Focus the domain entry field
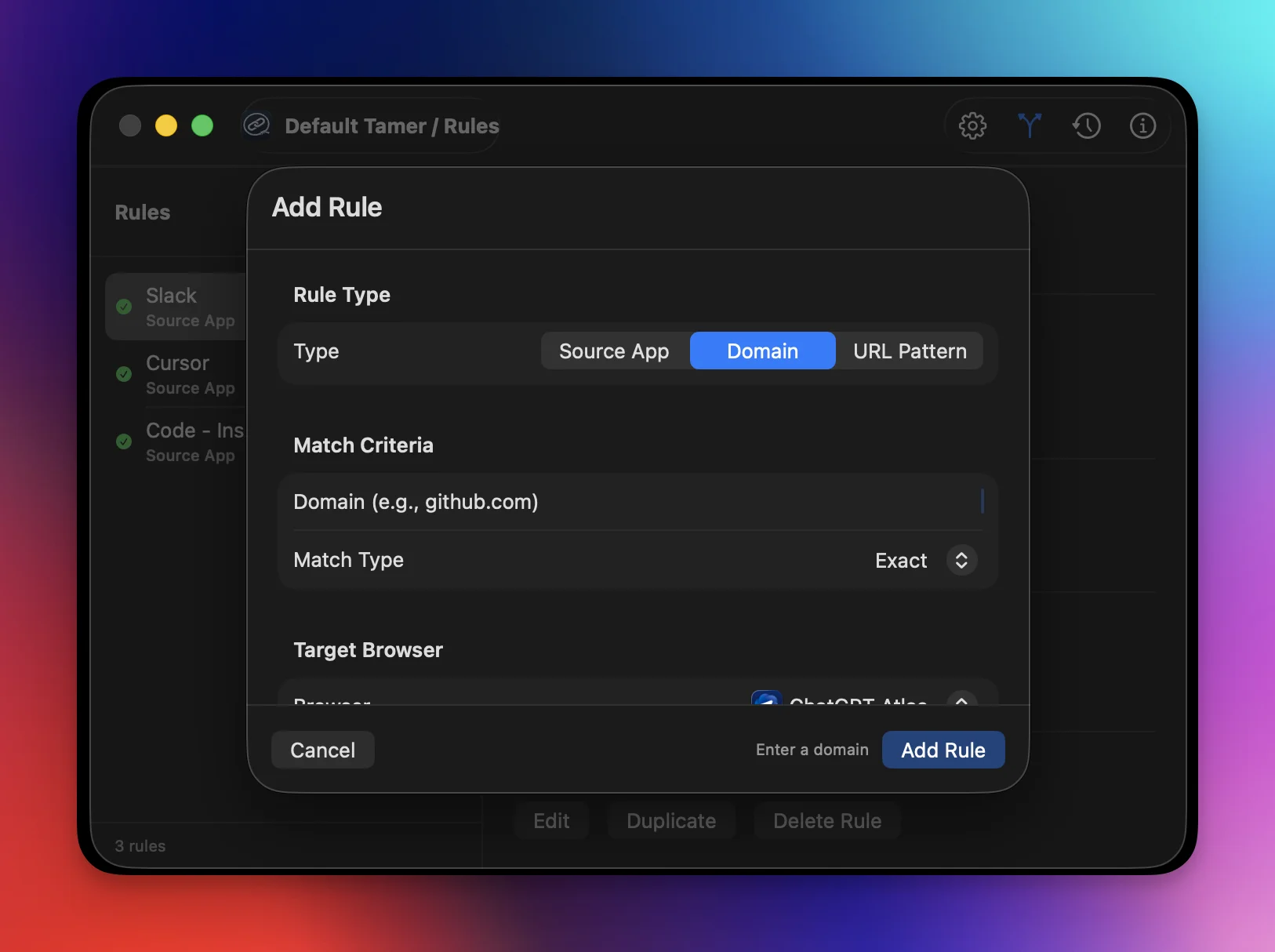 (627, 502)
